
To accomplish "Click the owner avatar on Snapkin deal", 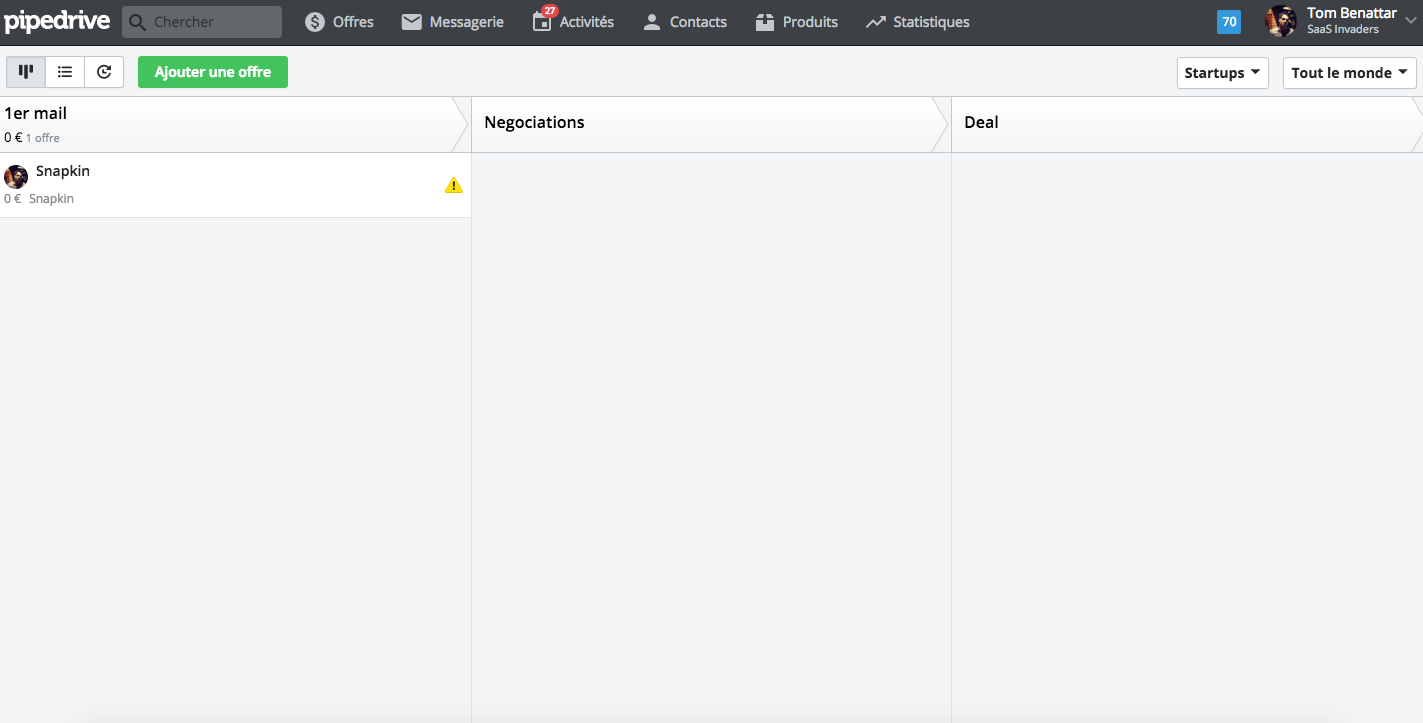I will click(16, 177).
